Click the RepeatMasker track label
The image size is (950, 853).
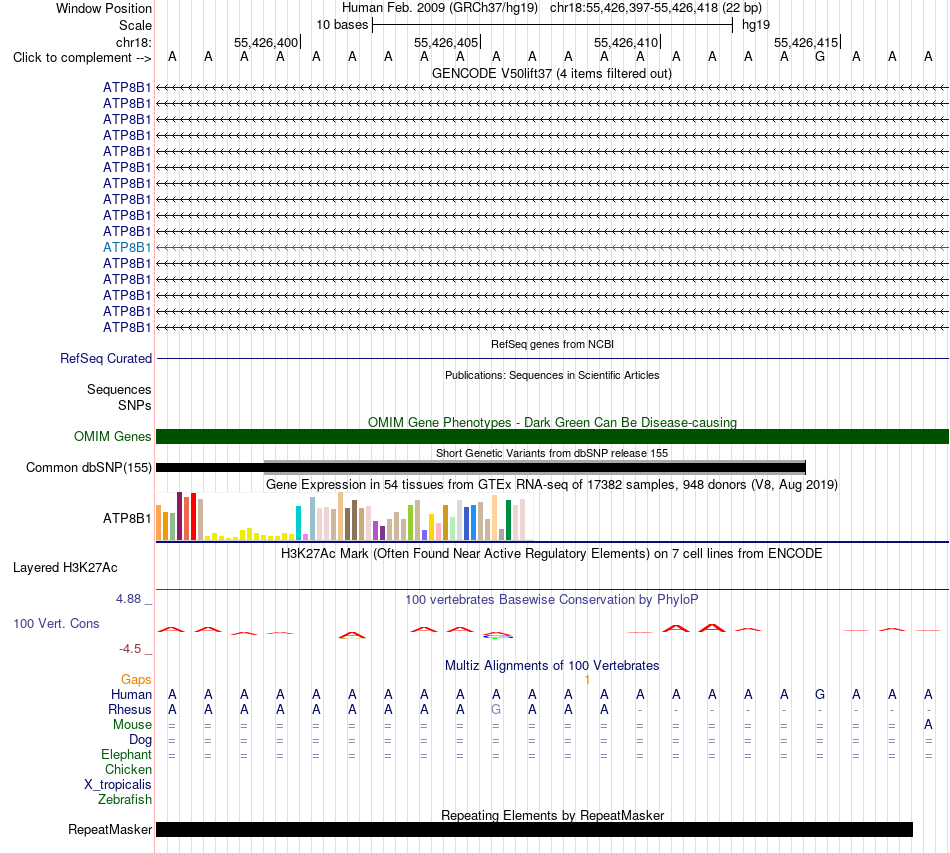click(x=110, y=829)
